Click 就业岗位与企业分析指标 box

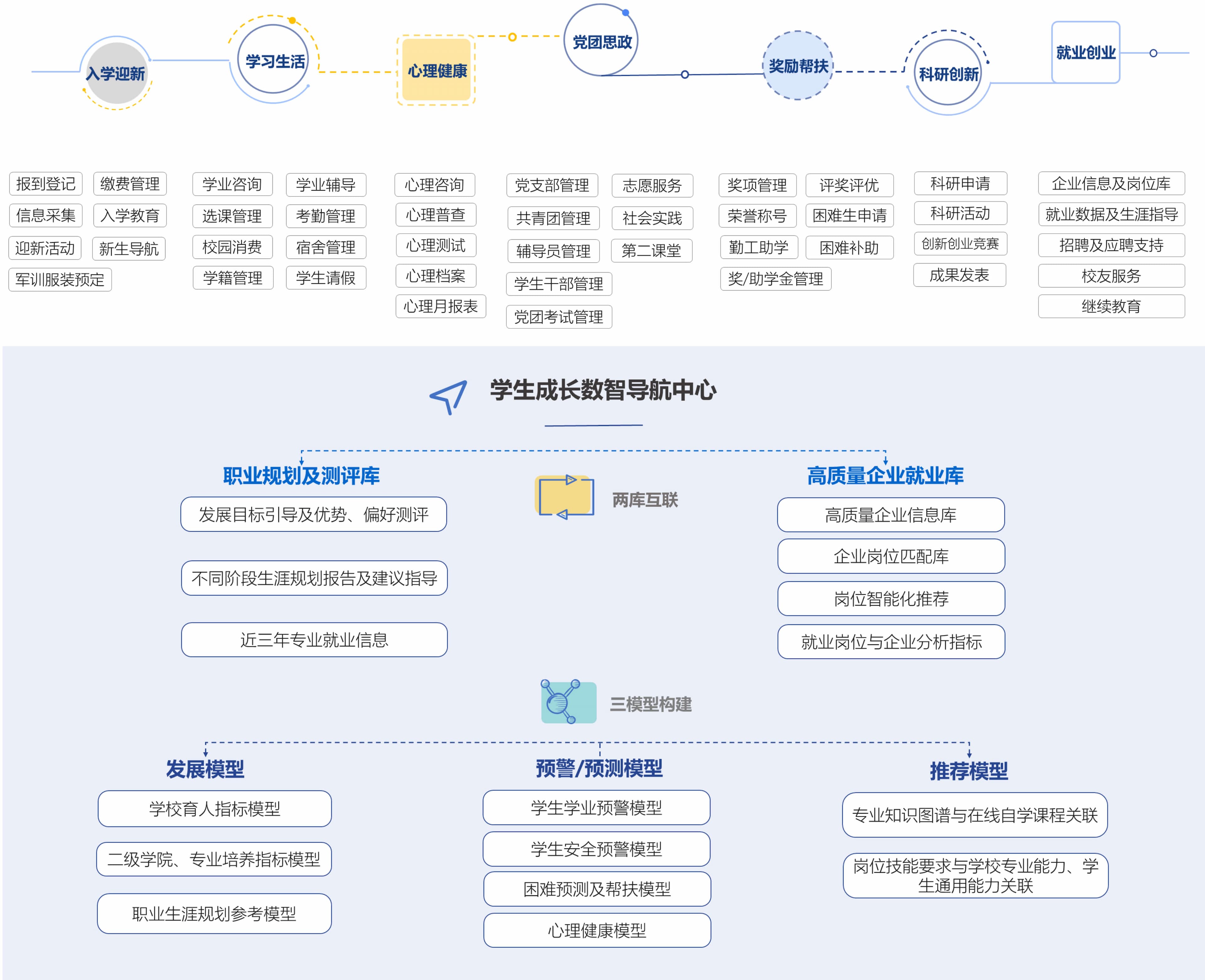(x=892, y=642)
